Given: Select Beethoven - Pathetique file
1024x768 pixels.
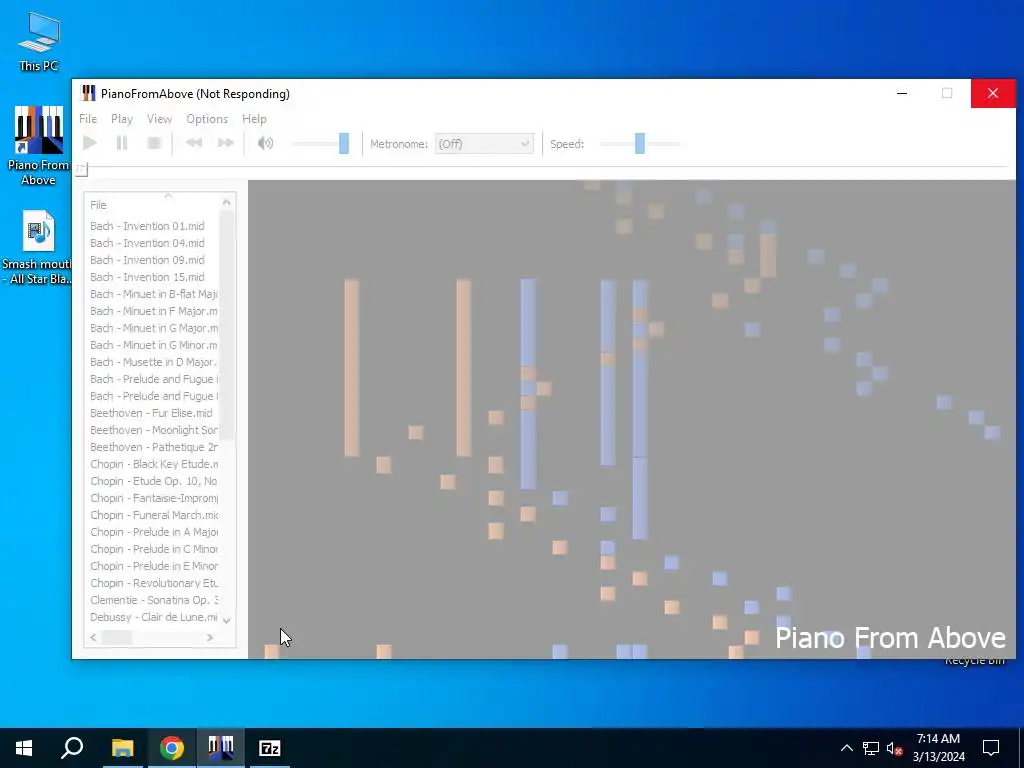Looking at the screenshot, I should click(x=154, y=447).
